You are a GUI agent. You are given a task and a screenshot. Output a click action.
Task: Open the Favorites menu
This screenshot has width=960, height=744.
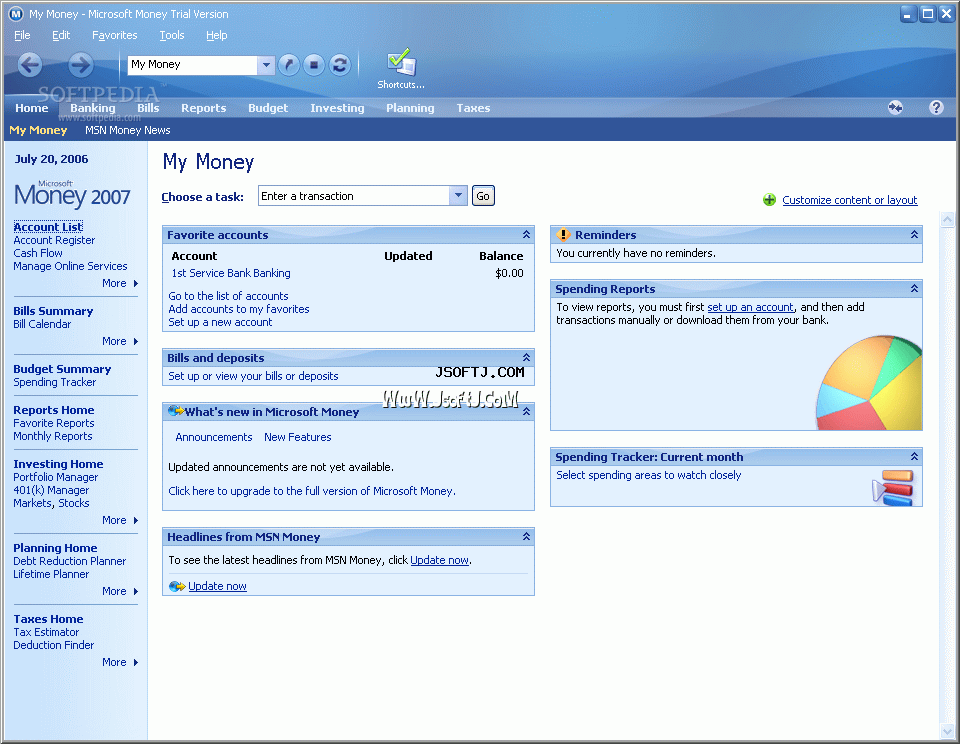[x=114, y=35]
